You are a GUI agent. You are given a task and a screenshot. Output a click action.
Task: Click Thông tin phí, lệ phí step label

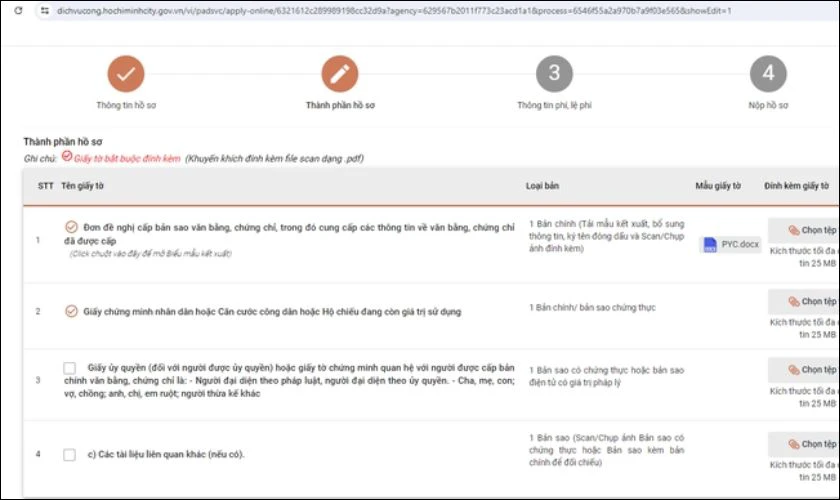(x=554, y=106)
